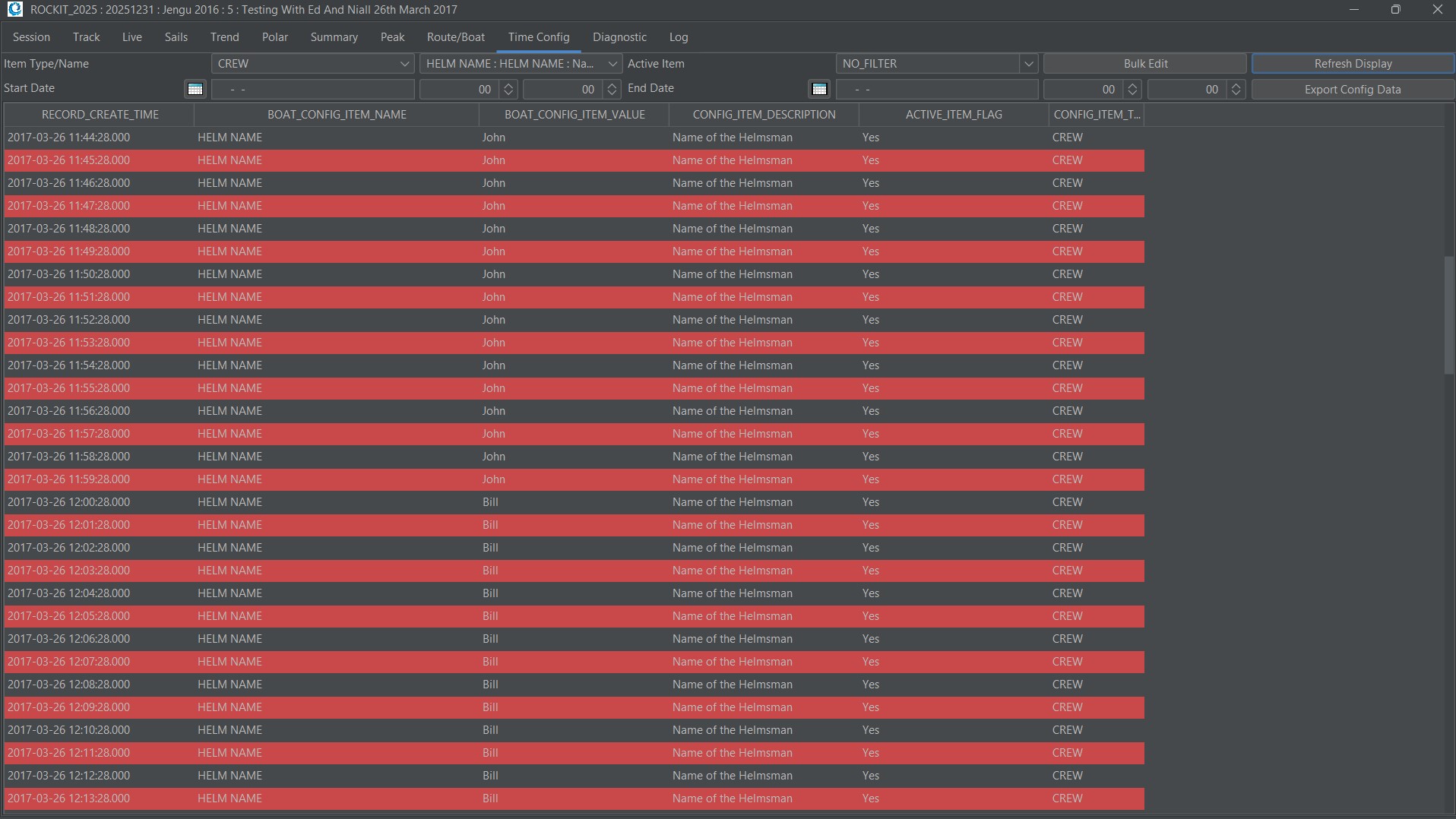Expand the NO_FILTER active item dropdown

(x=1028, y=64)
